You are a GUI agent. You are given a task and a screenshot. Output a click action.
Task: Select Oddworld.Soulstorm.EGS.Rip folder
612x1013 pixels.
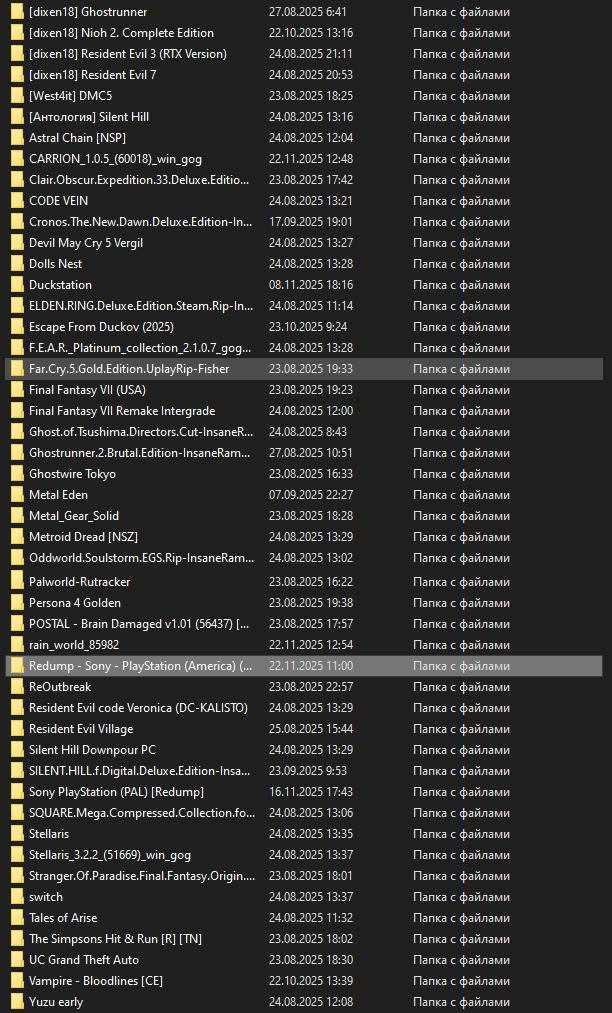pos(142,558)
